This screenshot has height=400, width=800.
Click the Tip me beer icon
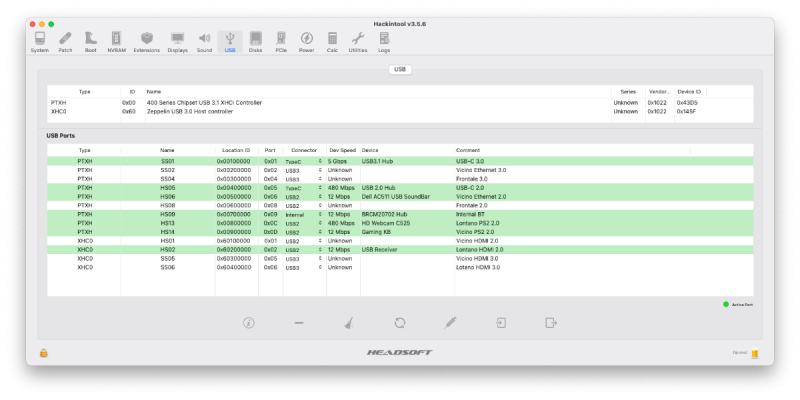pyautogui.click(x=755, y=353)
